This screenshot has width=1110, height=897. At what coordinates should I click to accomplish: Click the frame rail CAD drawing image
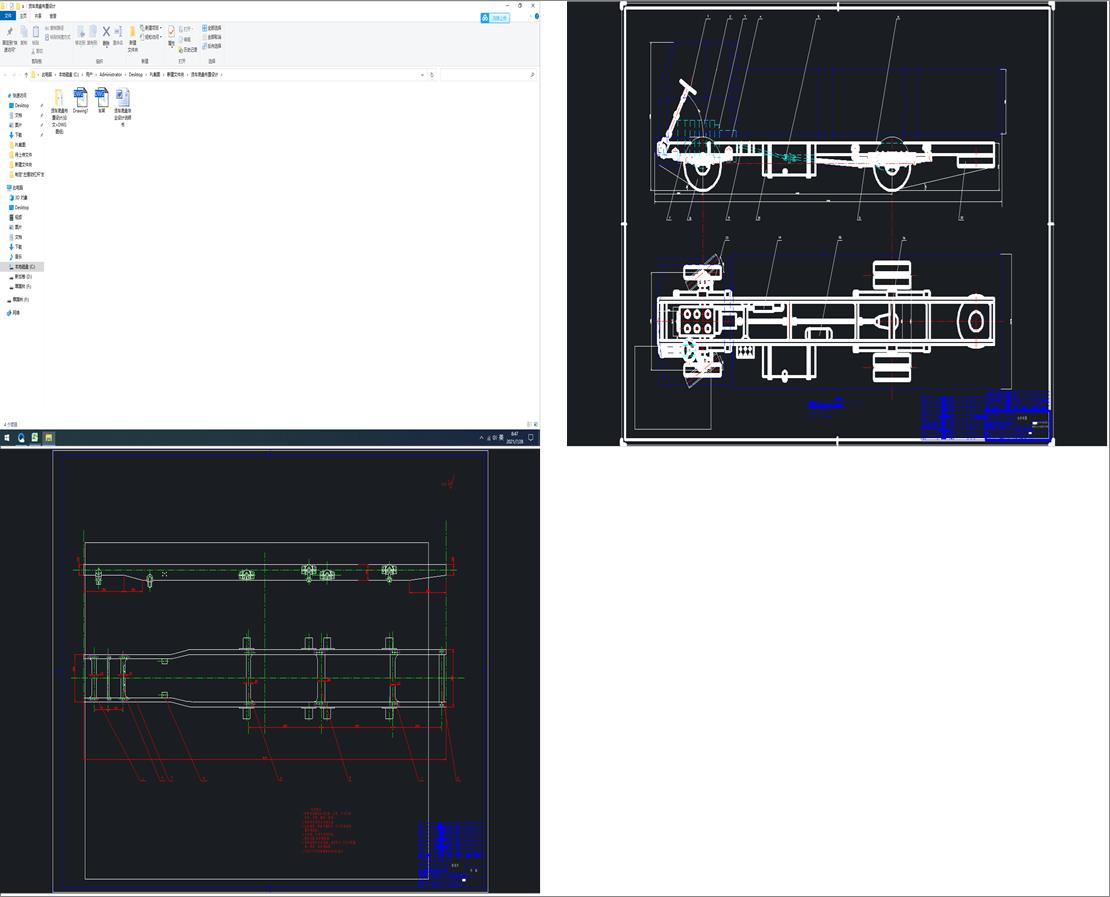[270, 671]
